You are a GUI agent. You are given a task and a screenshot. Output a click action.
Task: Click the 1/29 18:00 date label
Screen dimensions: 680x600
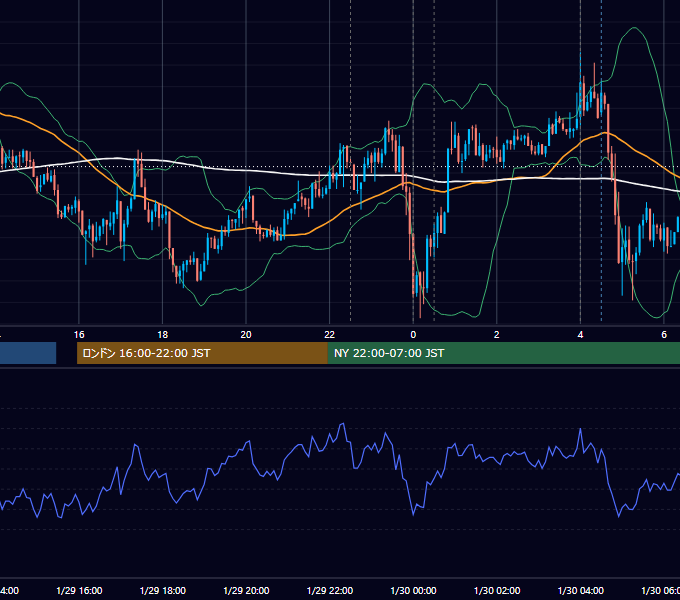(163, 591)
